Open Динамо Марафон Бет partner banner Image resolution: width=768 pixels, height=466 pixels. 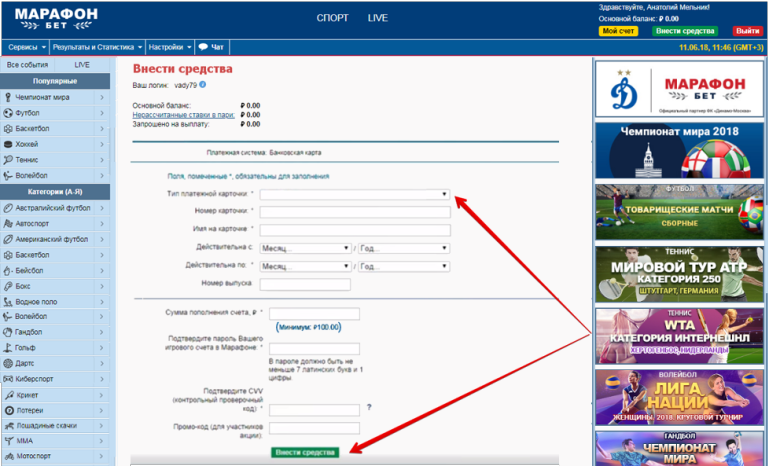tap(679, 89)
